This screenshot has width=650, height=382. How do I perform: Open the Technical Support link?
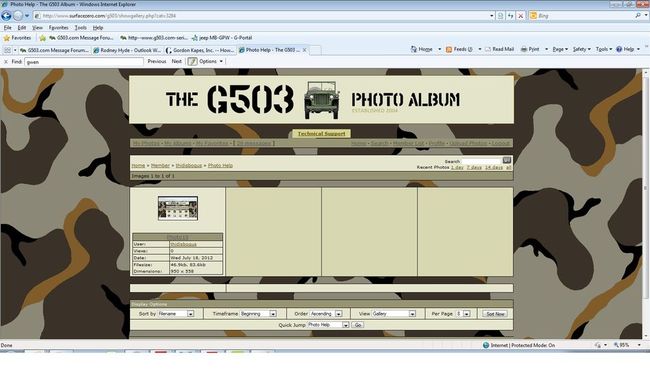[321, 133]
